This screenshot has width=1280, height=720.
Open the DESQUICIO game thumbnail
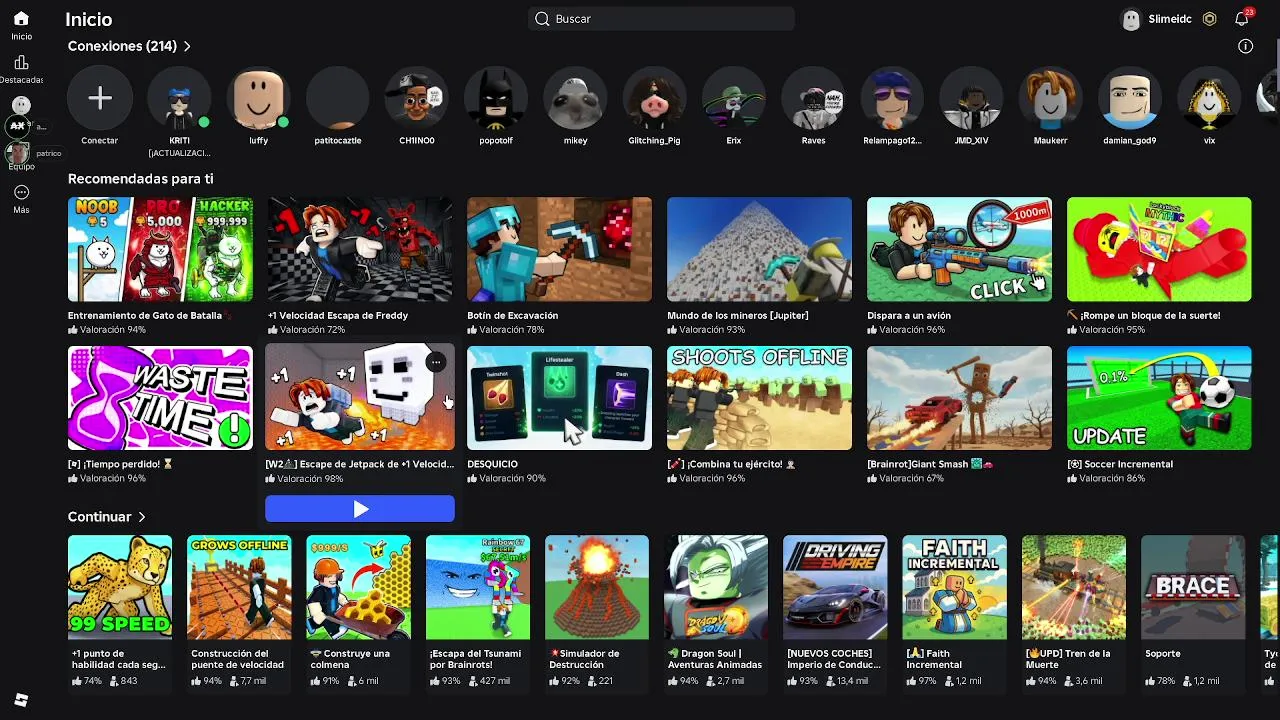point(559,398)
